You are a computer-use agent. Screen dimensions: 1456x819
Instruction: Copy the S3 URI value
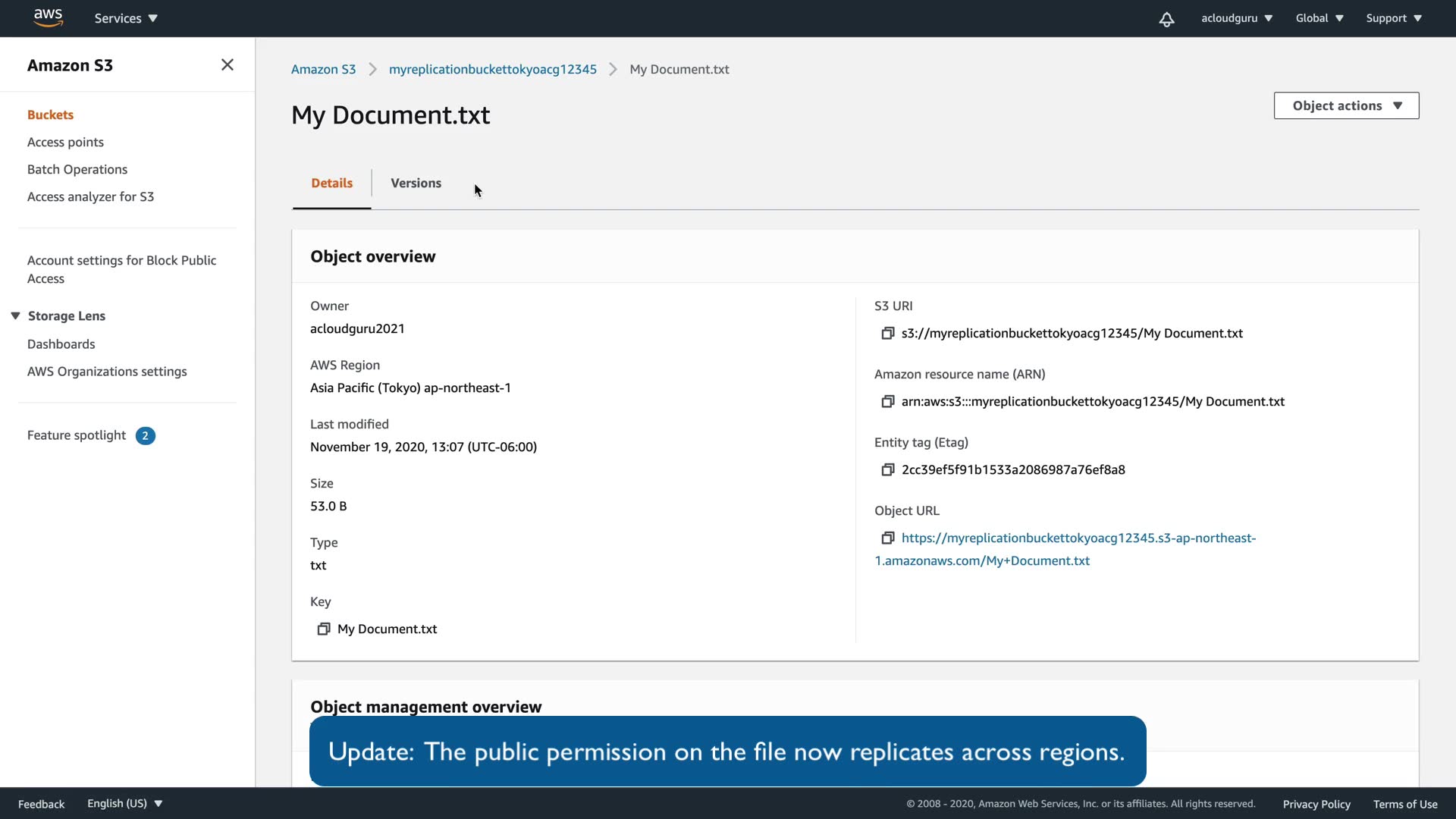coord(887,334)
